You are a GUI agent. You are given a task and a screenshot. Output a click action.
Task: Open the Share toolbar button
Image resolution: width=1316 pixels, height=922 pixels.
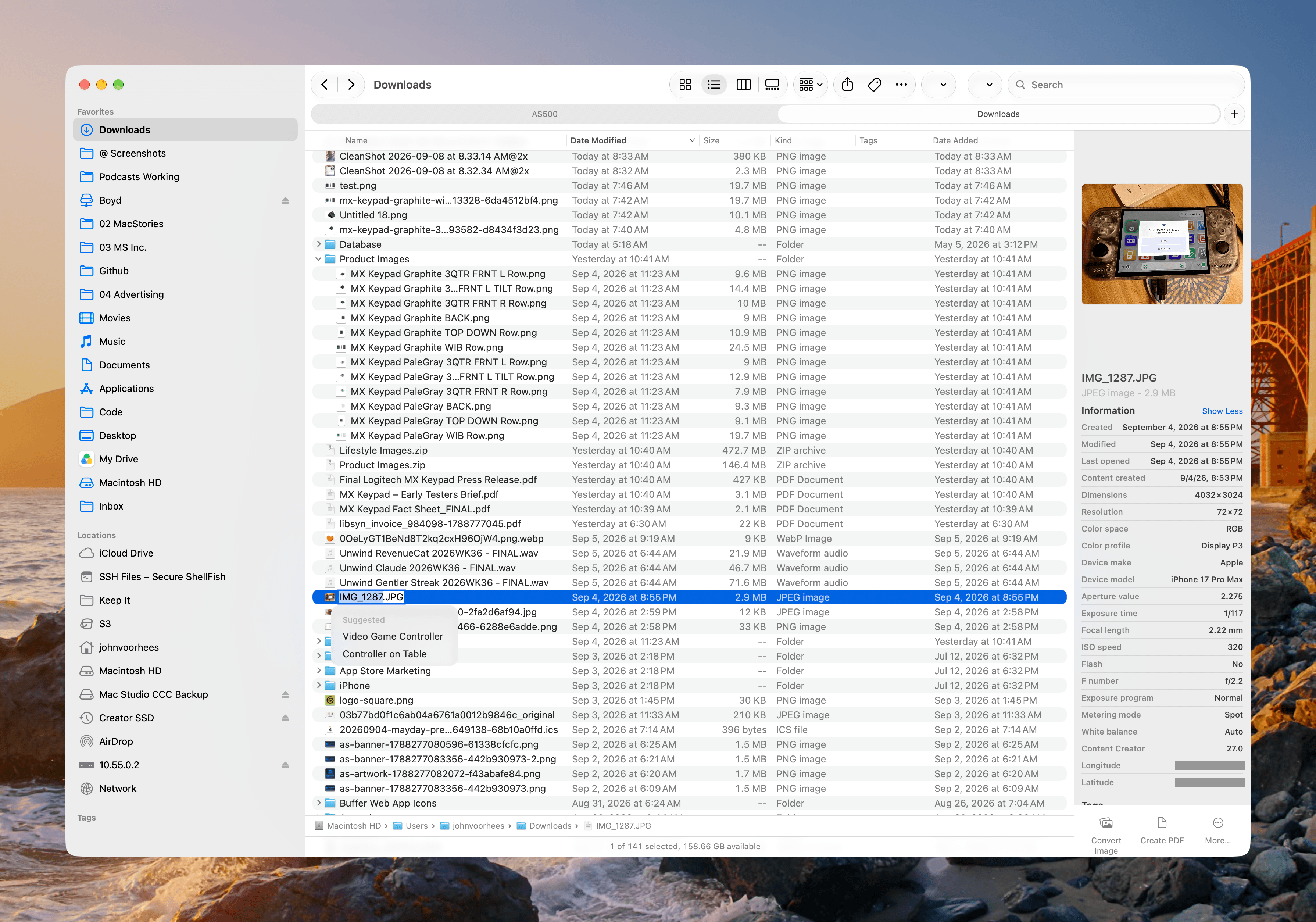click(x=847, y=85)
